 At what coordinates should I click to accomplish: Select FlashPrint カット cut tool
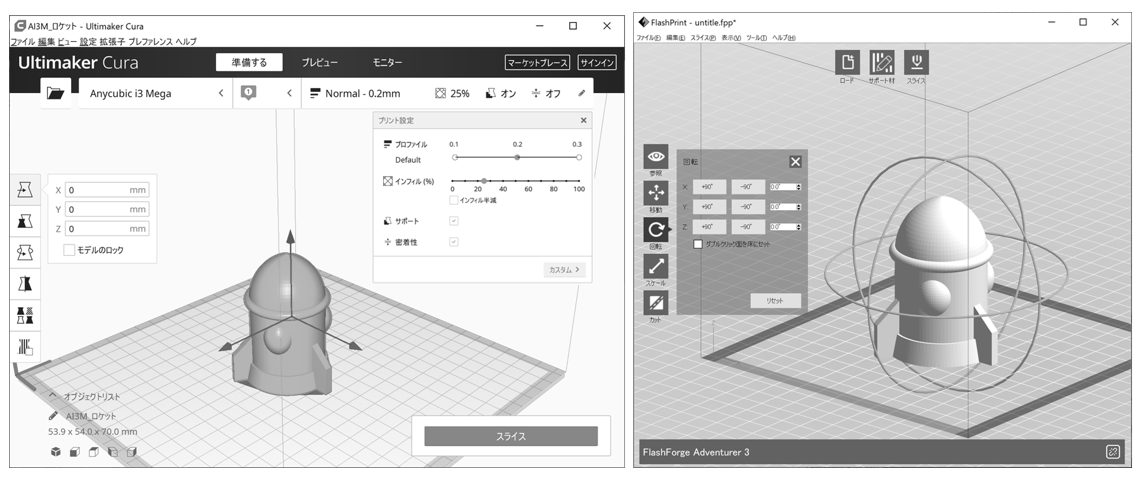tap(656, 303)
